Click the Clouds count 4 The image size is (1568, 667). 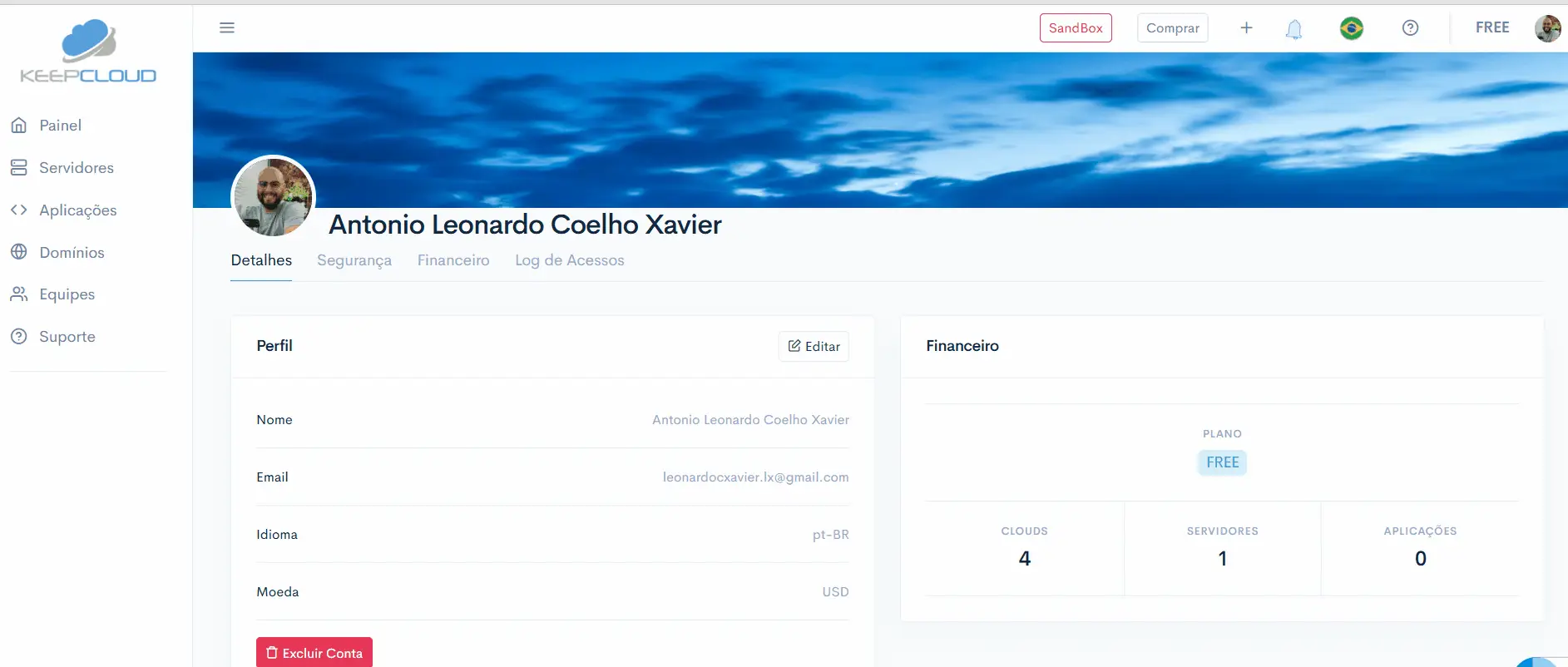pyautogui.click(x=1025, y=559)
